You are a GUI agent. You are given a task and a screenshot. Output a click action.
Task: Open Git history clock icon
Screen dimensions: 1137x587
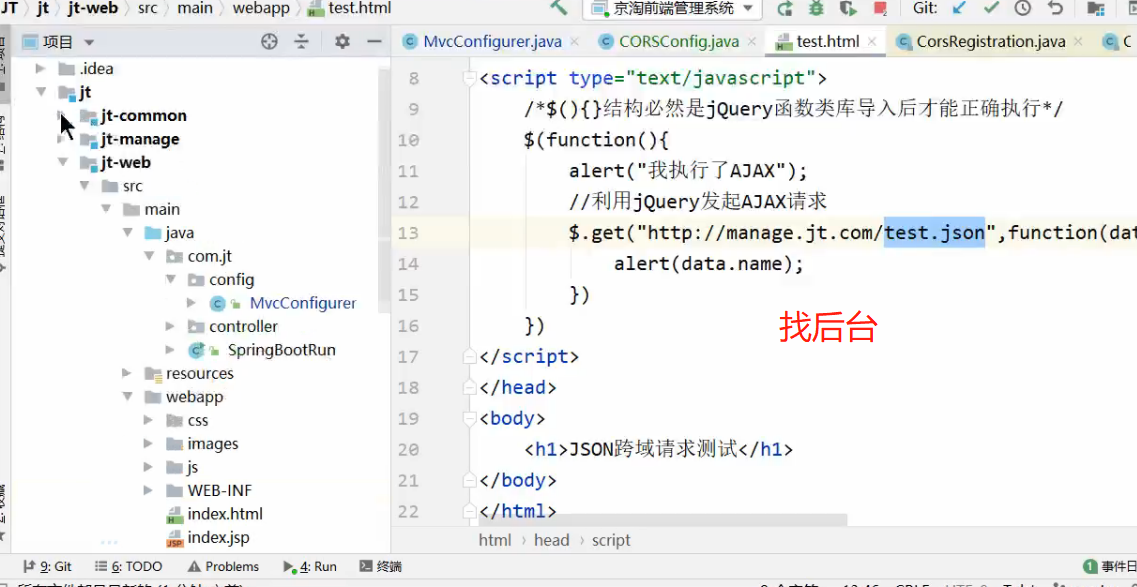click(1022, 9)
